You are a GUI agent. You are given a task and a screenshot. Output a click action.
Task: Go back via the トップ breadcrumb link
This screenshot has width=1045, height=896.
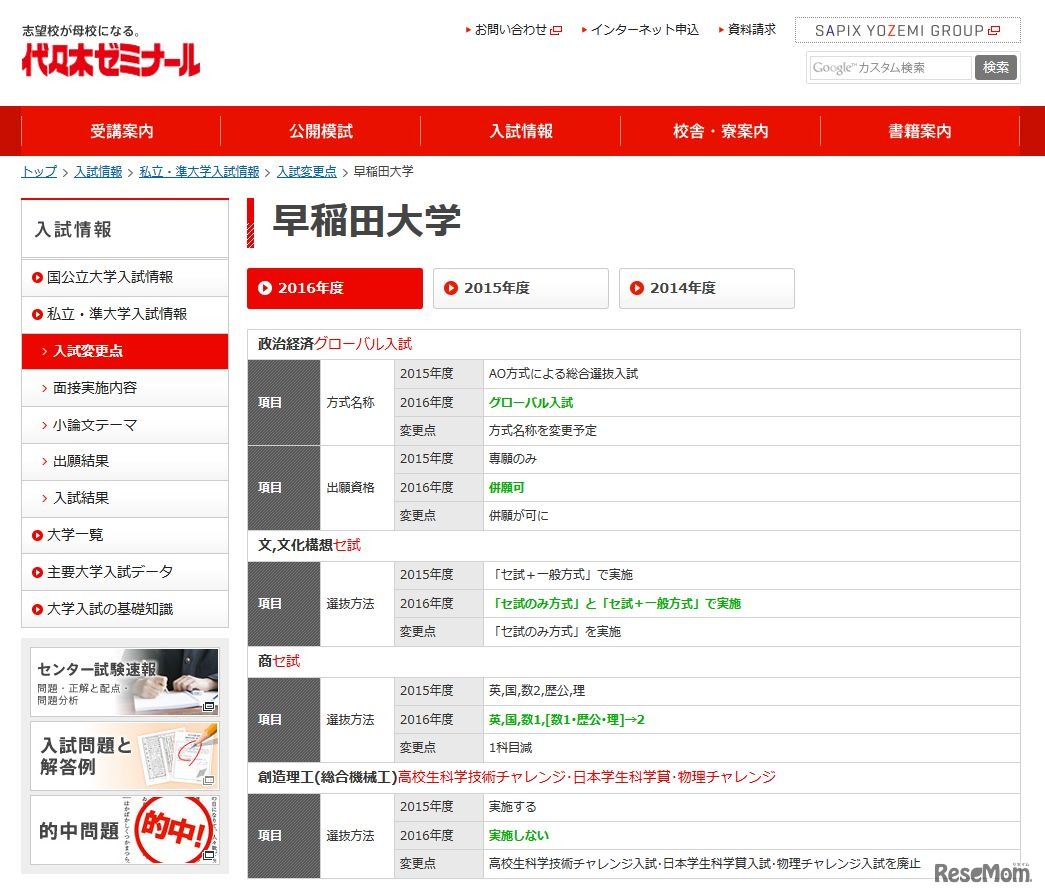tap(37, 171)
